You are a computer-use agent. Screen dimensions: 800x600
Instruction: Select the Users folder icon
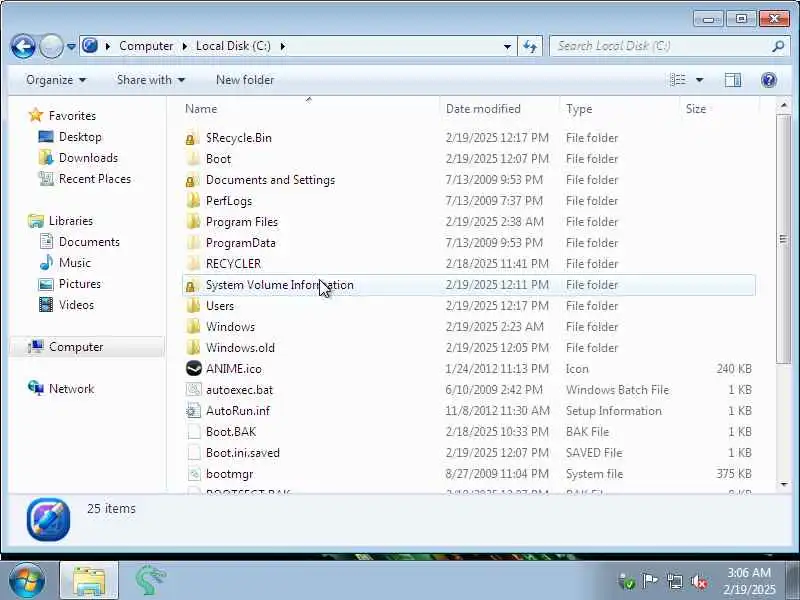[x=193, y=306]
